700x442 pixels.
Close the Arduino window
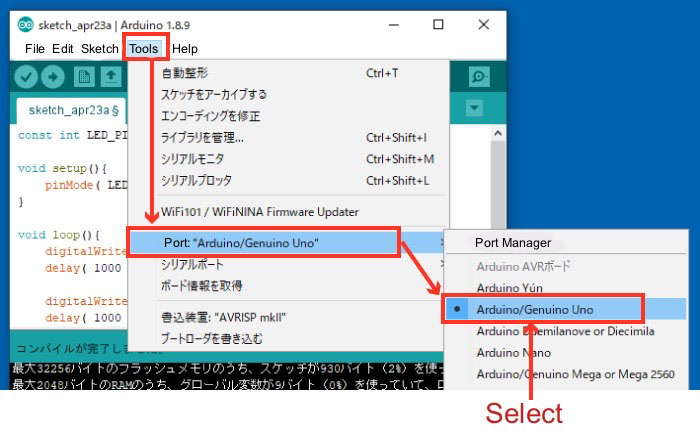tap(483, 25)
